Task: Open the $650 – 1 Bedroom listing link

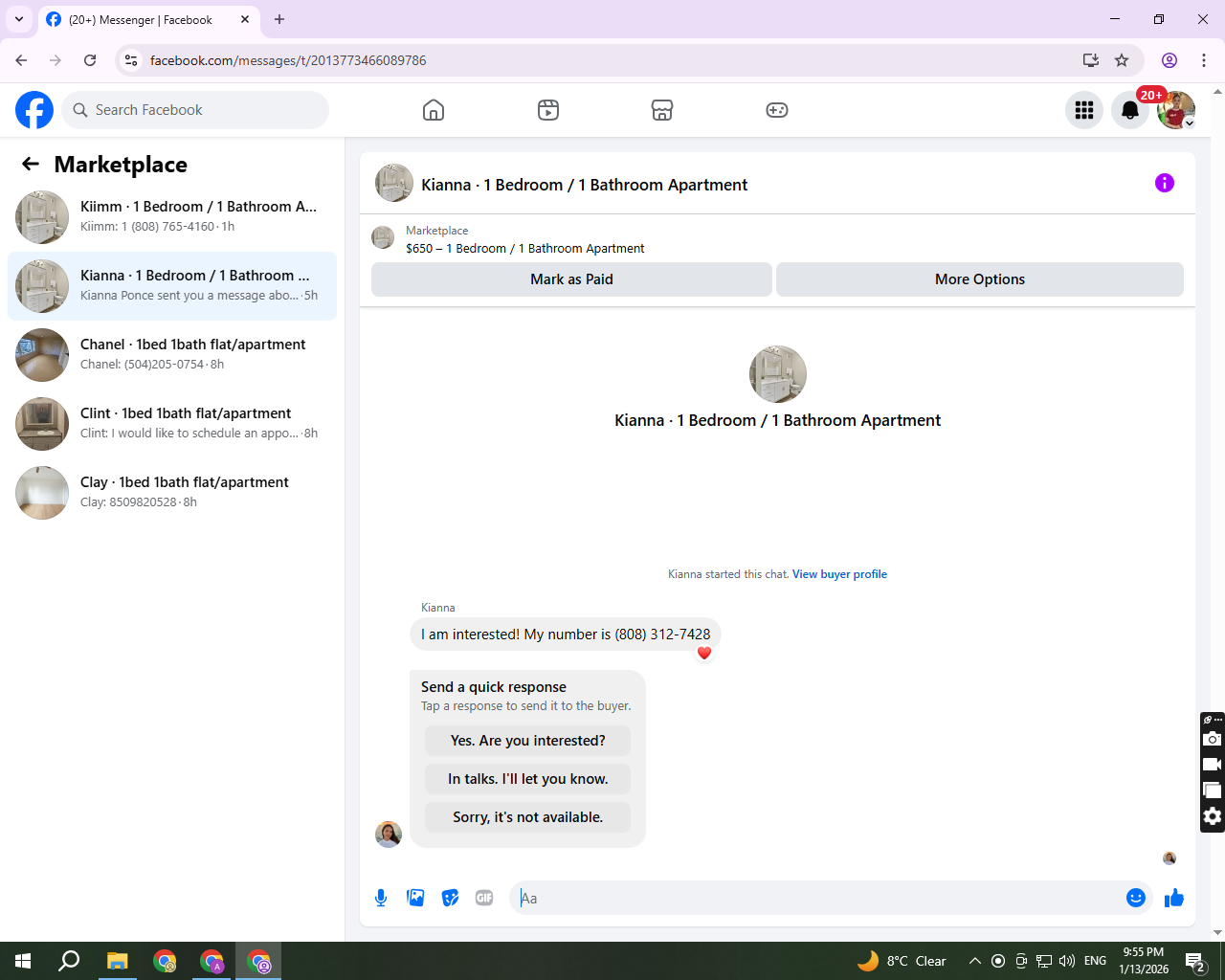Action: pyautogui.click(x=525, y=248)
